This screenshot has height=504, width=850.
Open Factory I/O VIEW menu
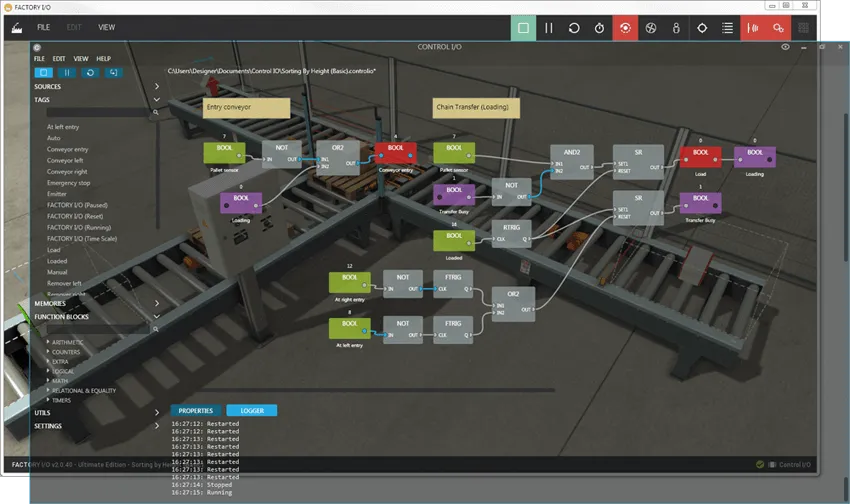pos(106,27)
